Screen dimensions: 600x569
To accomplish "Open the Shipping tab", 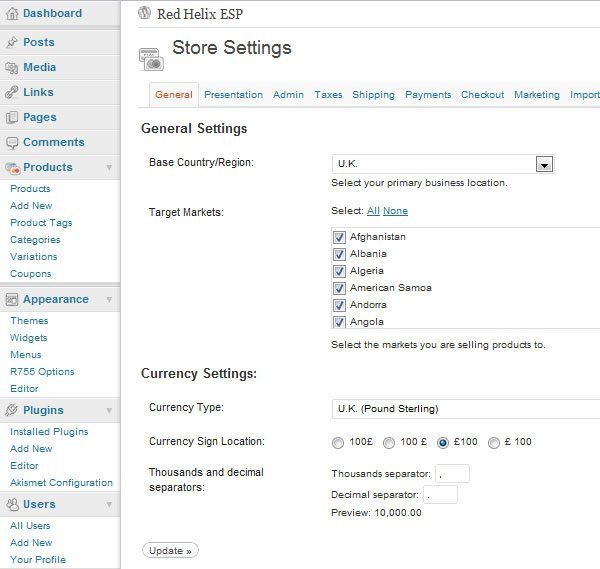I will 373,95.
